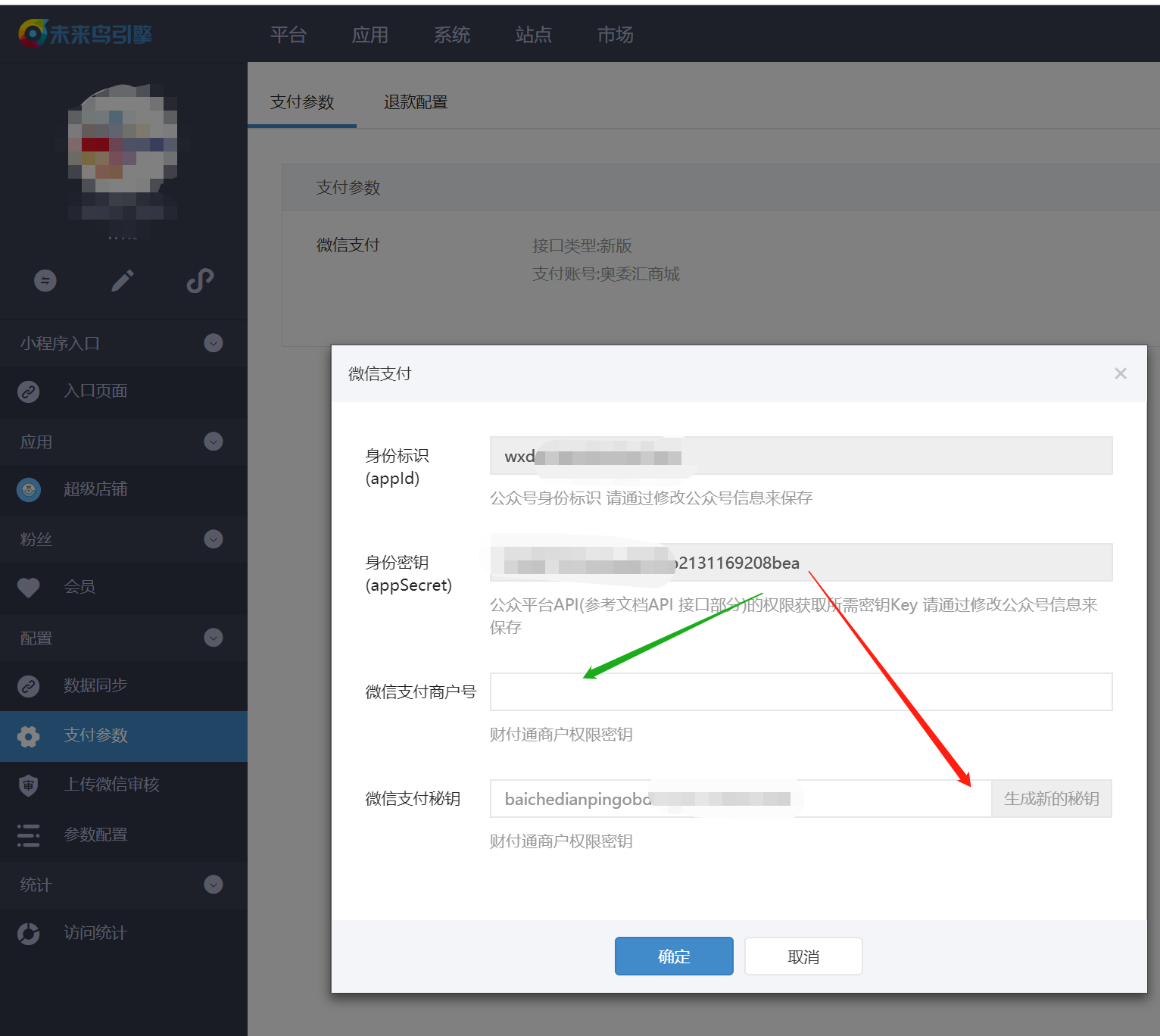Click the 身份标识 appId field
Screen dimensions: 1160x1036
pyautogui.click(x=801, y=456)
